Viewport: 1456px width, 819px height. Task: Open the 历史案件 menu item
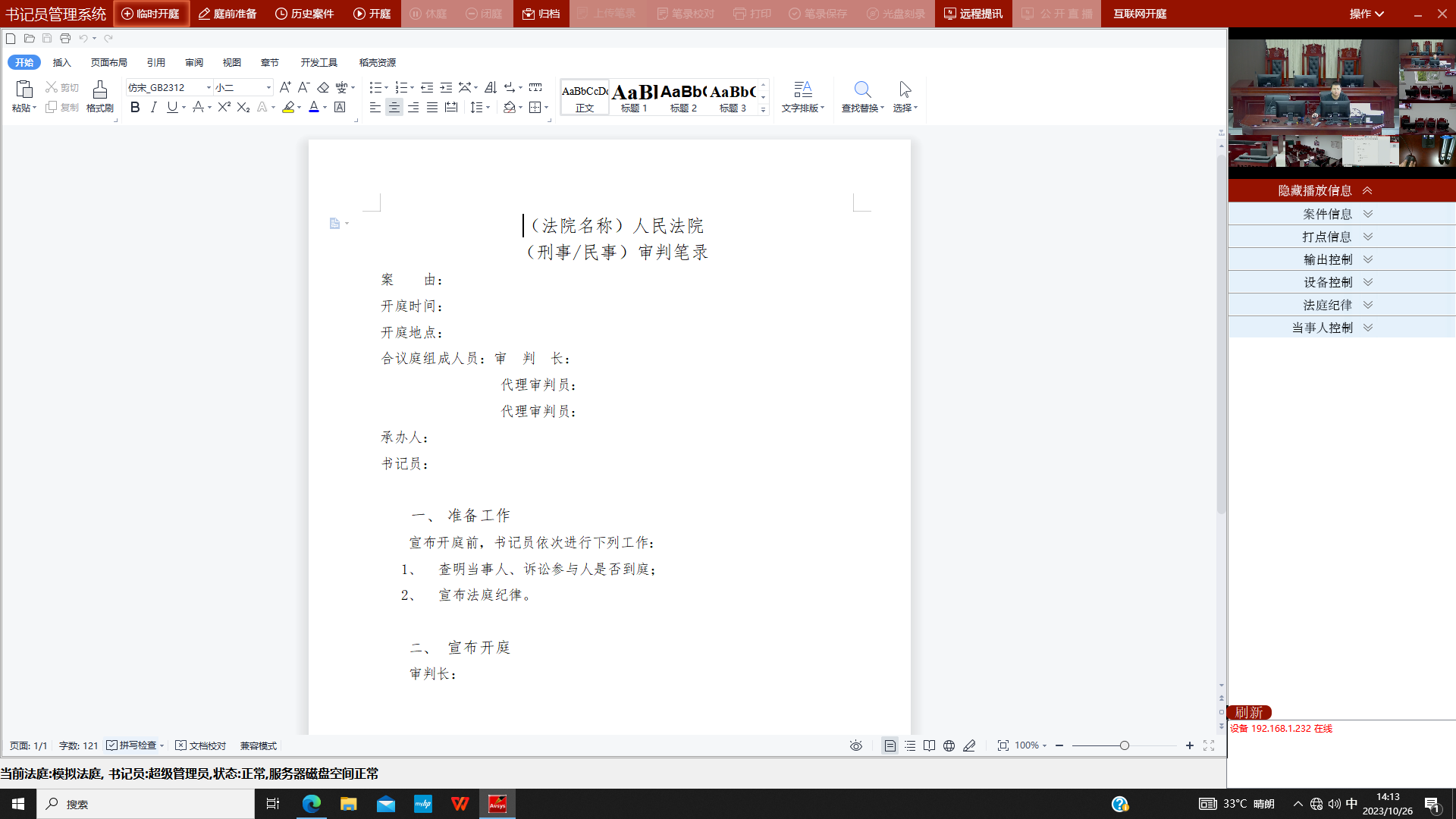[x=304, y=13]
